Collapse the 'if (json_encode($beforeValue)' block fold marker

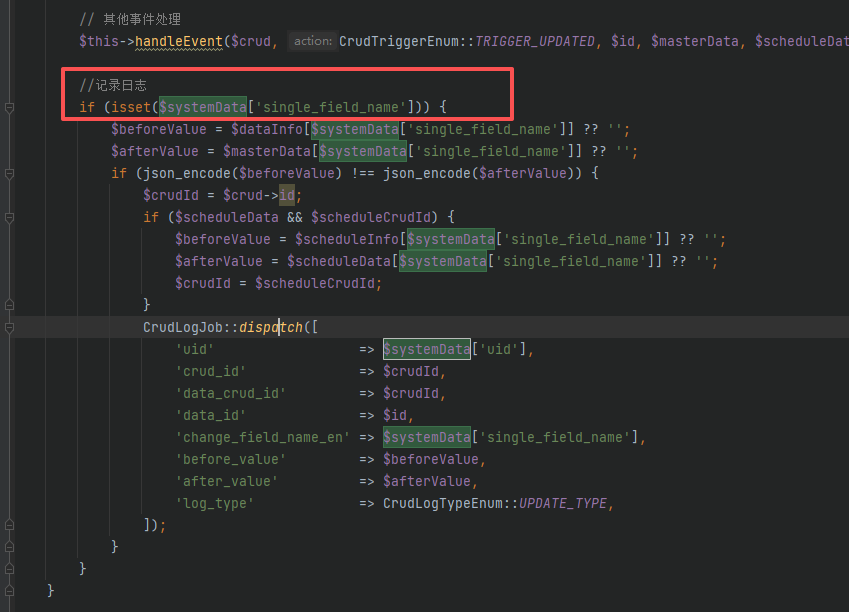click(x=9, y=174)
